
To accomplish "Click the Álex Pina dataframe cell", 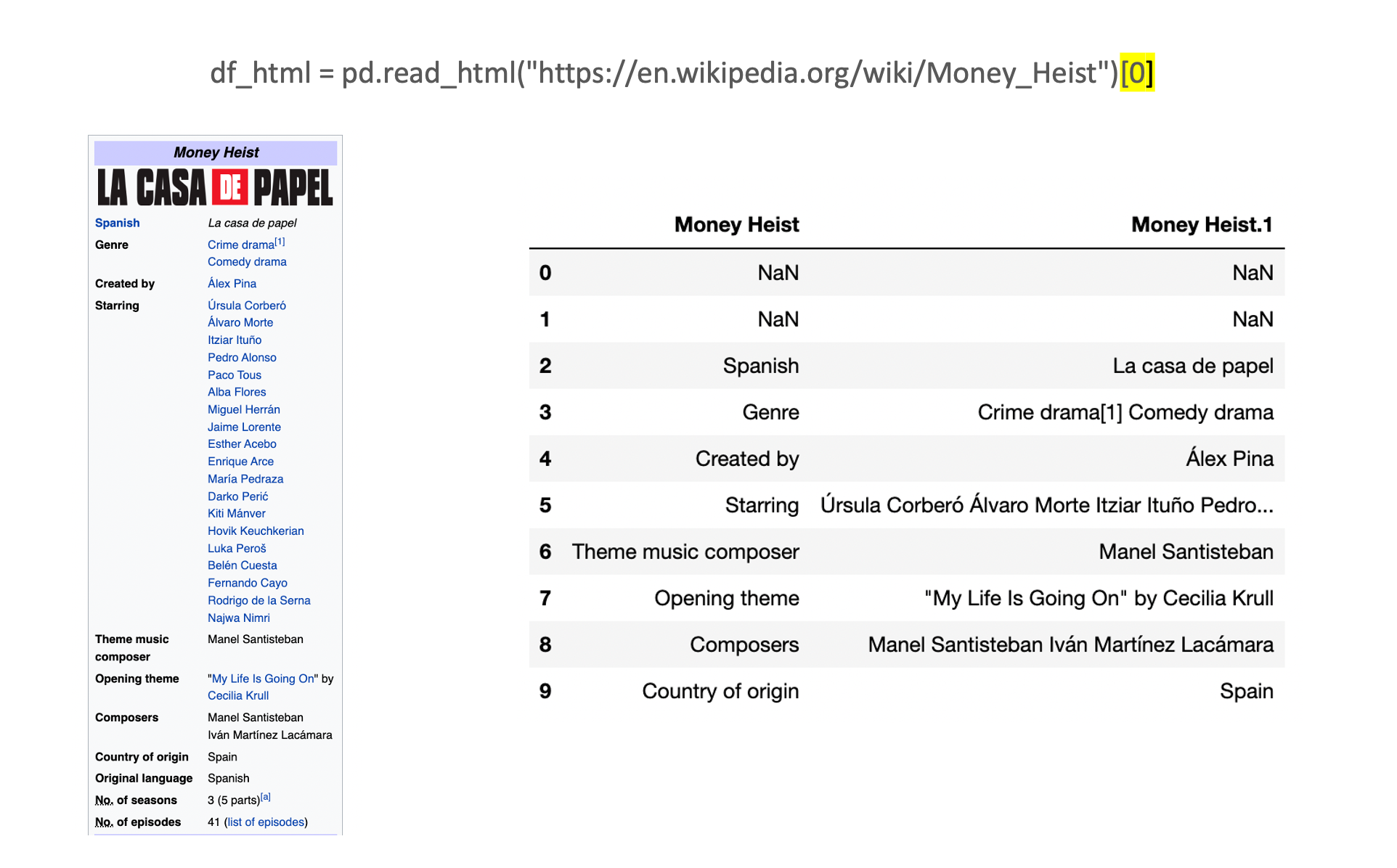I will pos(1229,459).
